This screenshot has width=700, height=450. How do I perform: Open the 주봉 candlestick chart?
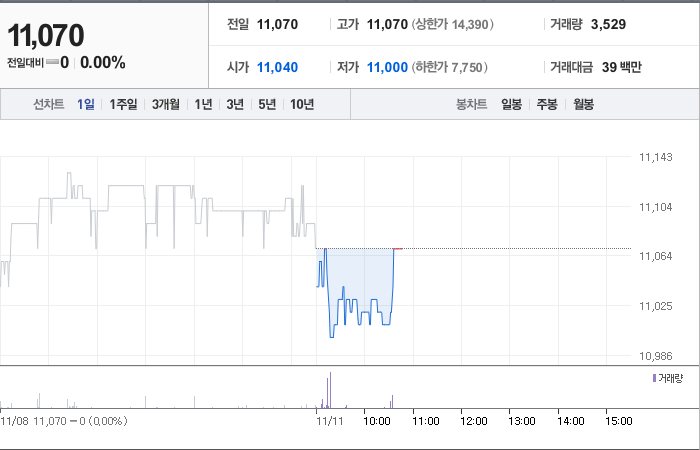(547, 104)
